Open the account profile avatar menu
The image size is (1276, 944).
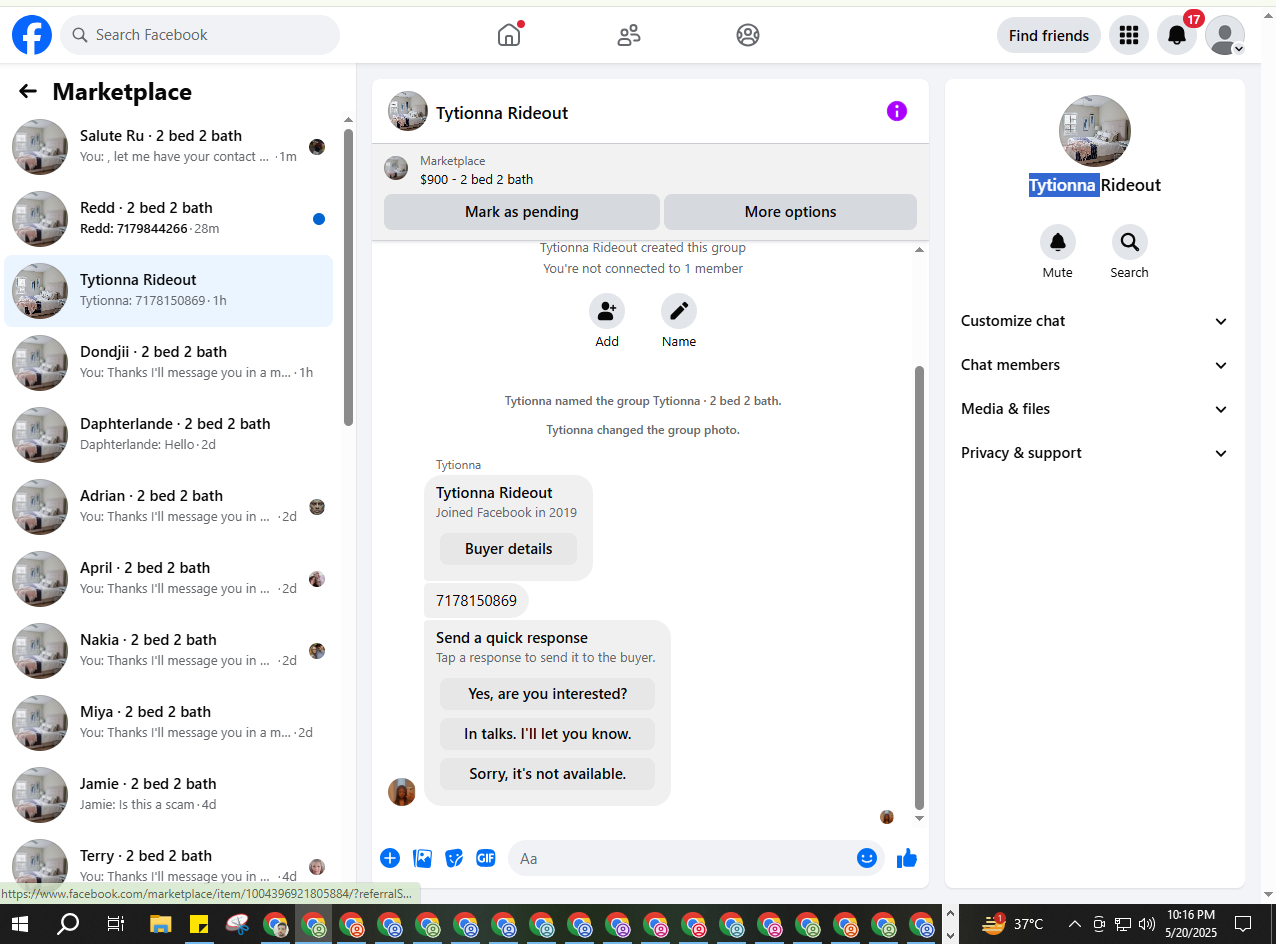1225,35
